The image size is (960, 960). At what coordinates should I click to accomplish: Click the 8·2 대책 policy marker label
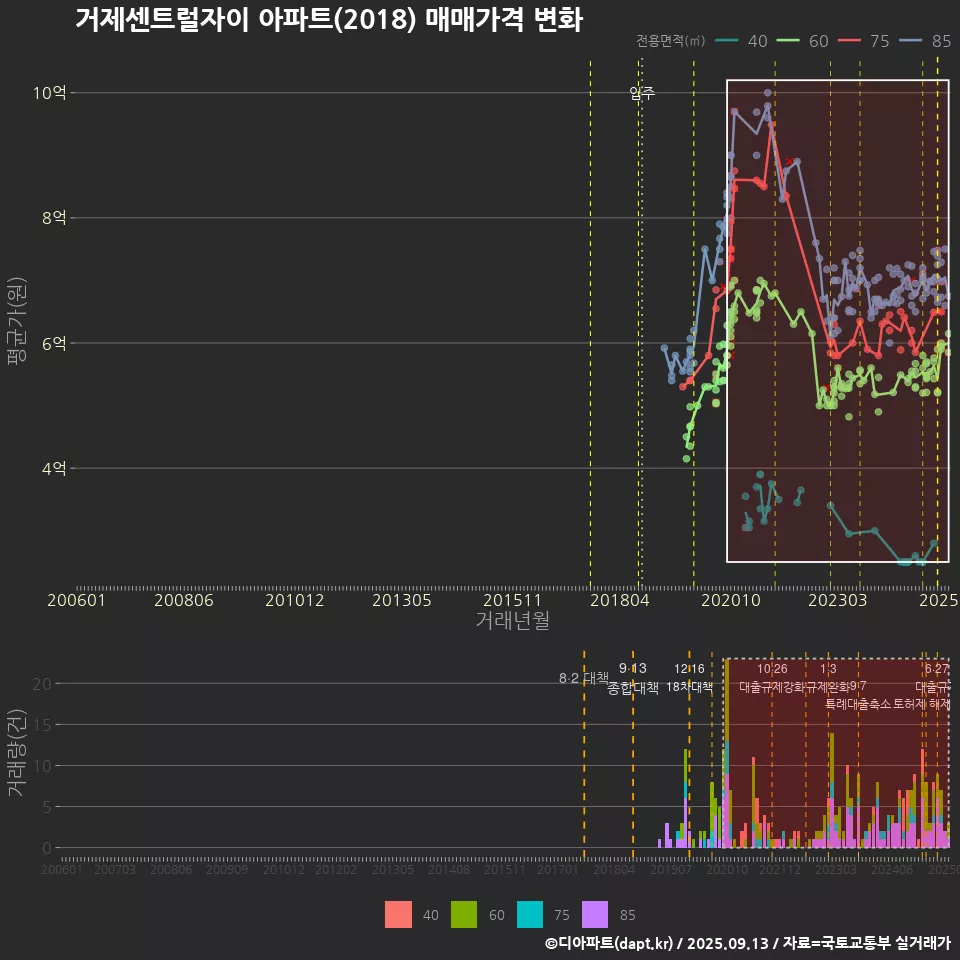tap(583, 678)
